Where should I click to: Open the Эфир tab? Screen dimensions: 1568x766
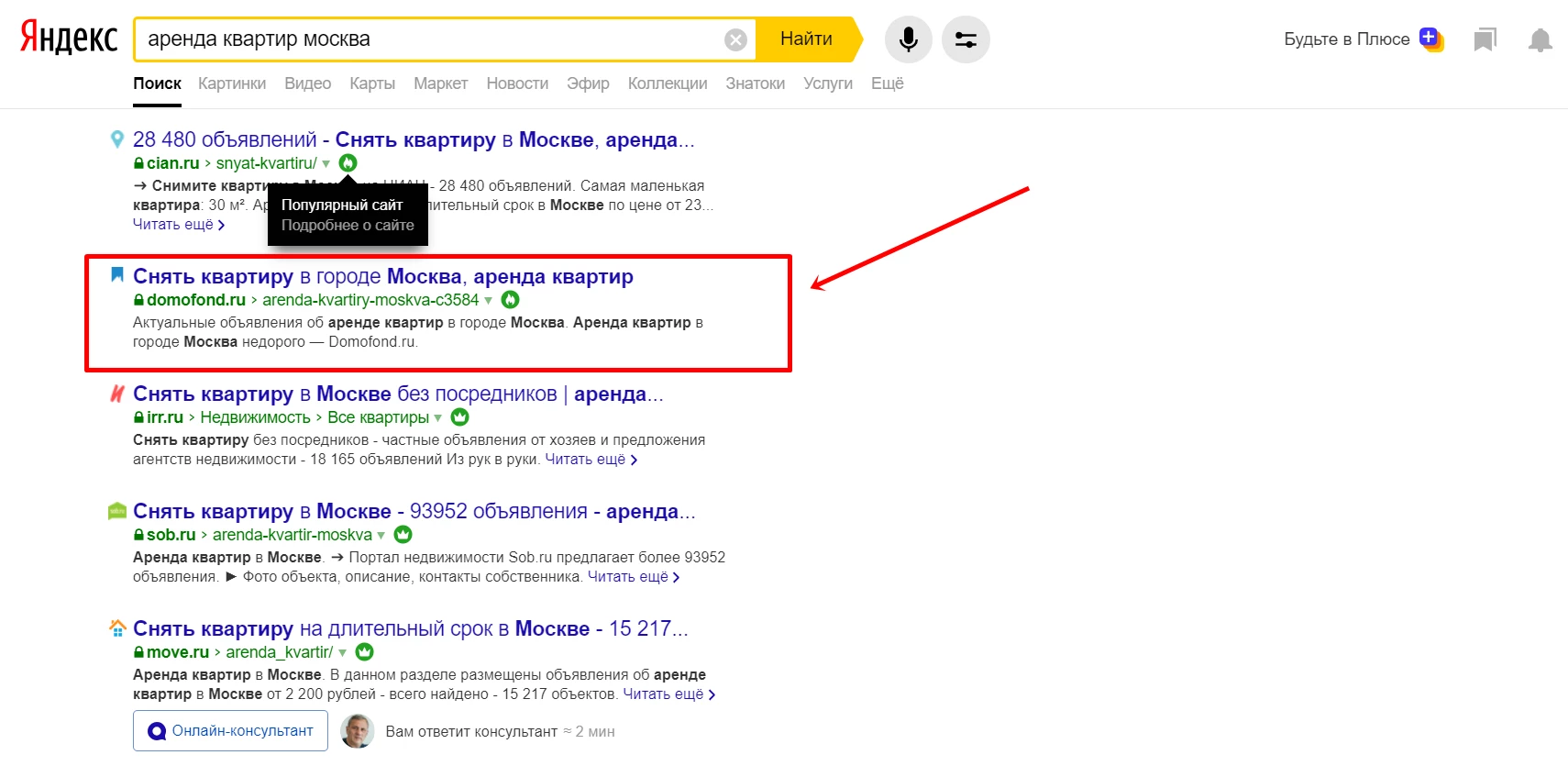(x=588, y=83)
